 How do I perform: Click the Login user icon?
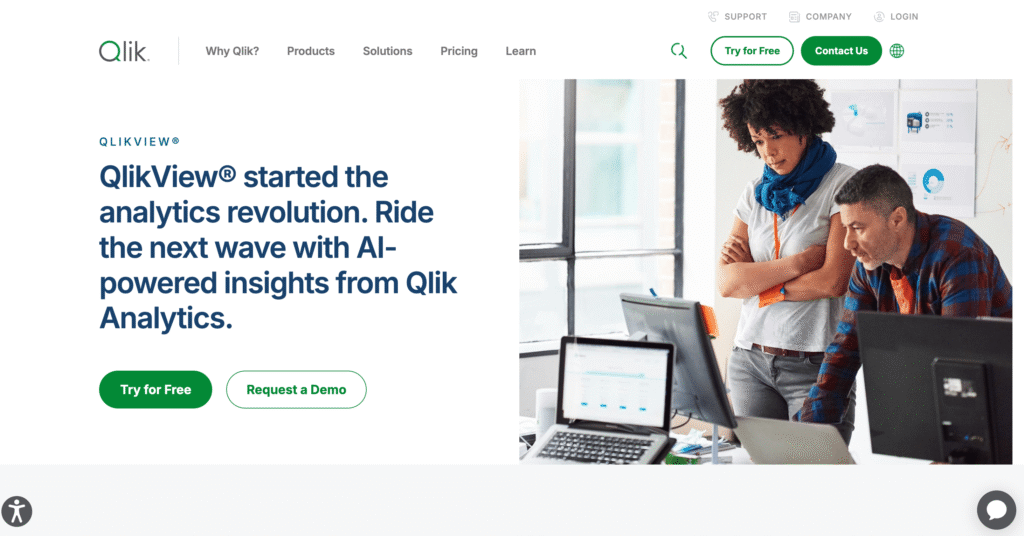[x=879, y=16]
